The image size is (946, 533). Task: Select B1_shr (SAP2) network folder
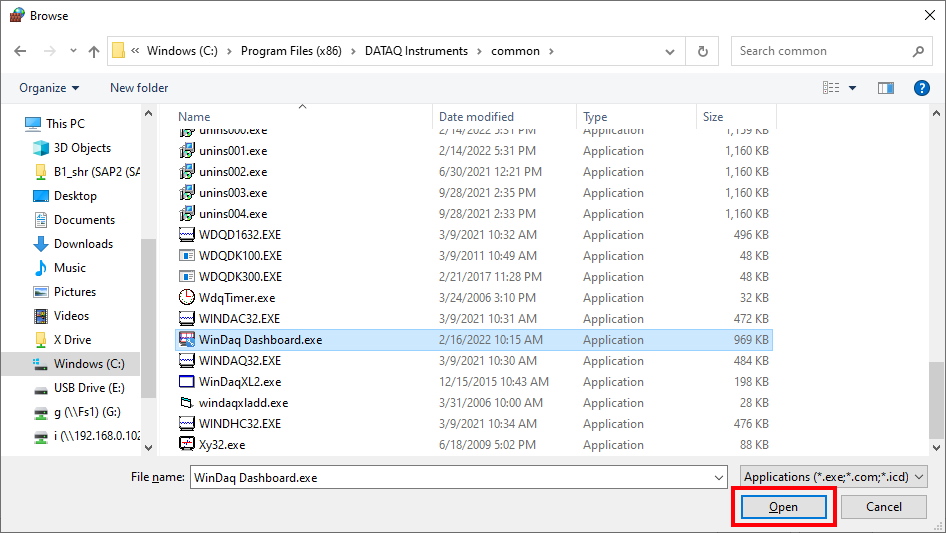(86, 172)
